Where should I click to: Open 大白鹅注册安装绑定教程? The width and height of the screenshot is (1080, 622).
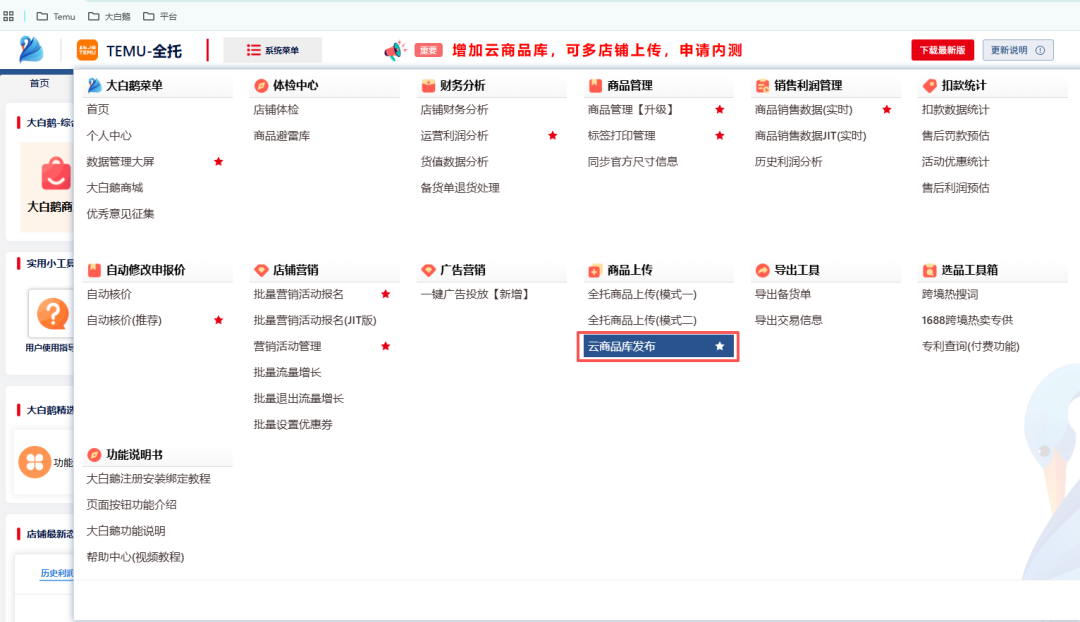[148, 479]
